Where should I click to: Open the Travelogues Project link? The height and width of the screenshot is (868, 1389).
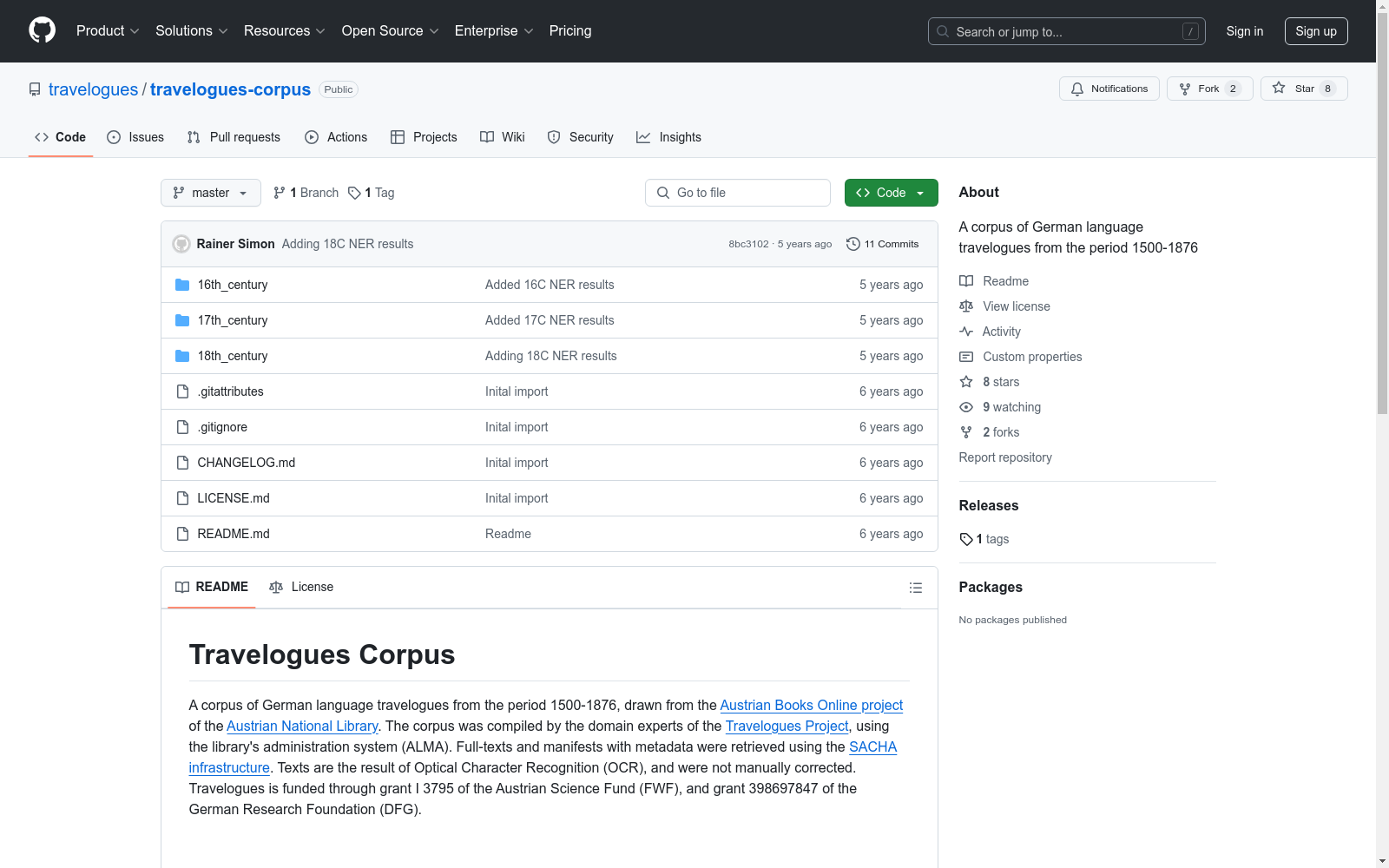(x=787, y=726)
